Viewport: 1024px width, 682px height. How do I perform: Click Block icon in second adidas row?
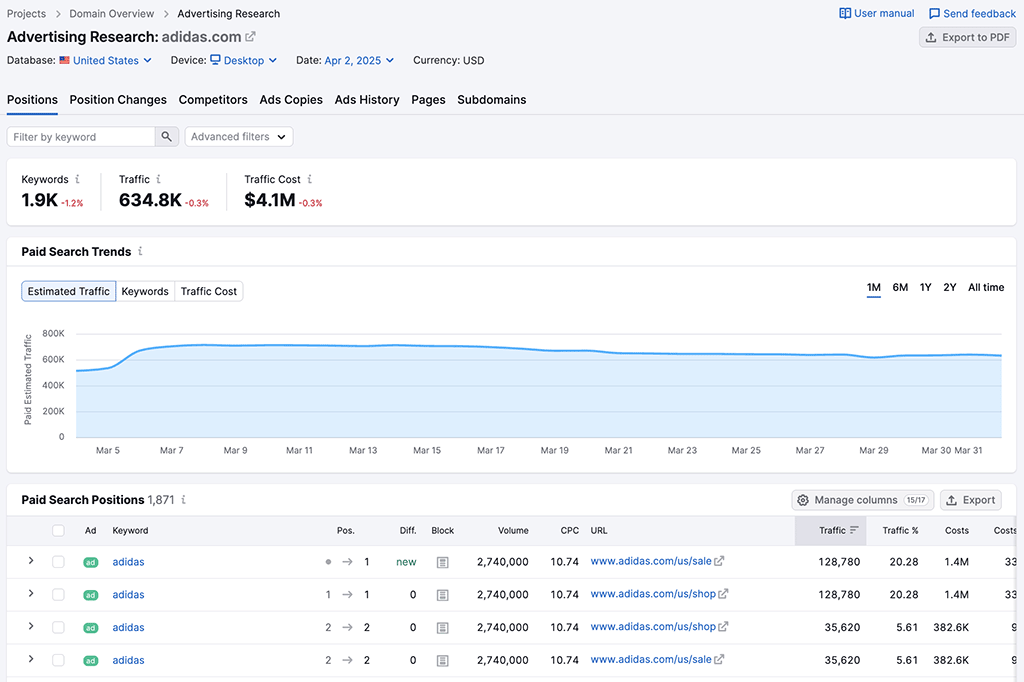(442, 594)
